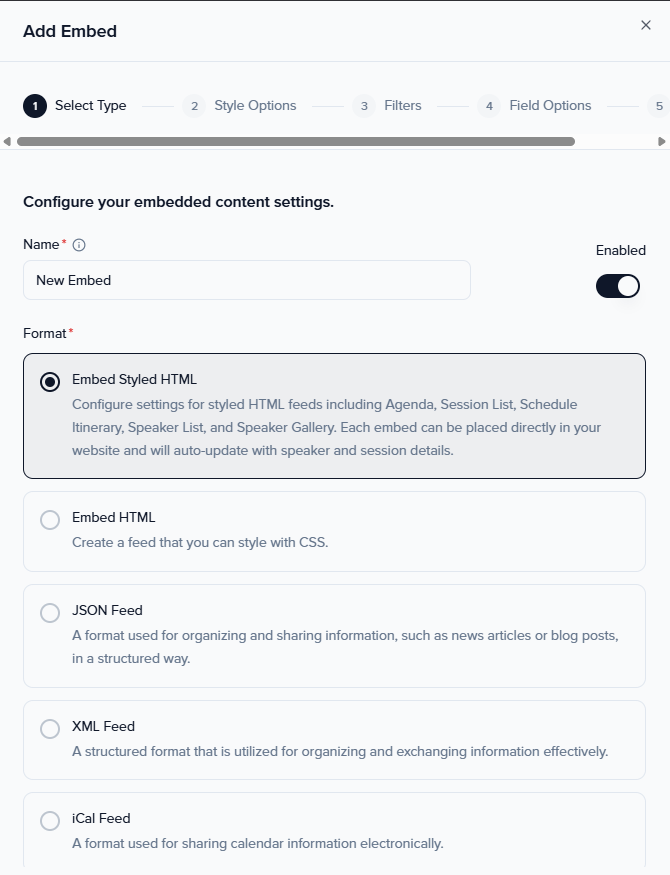Open the Filters step
The image size is (670, 875).
click(x=403, y=106)
